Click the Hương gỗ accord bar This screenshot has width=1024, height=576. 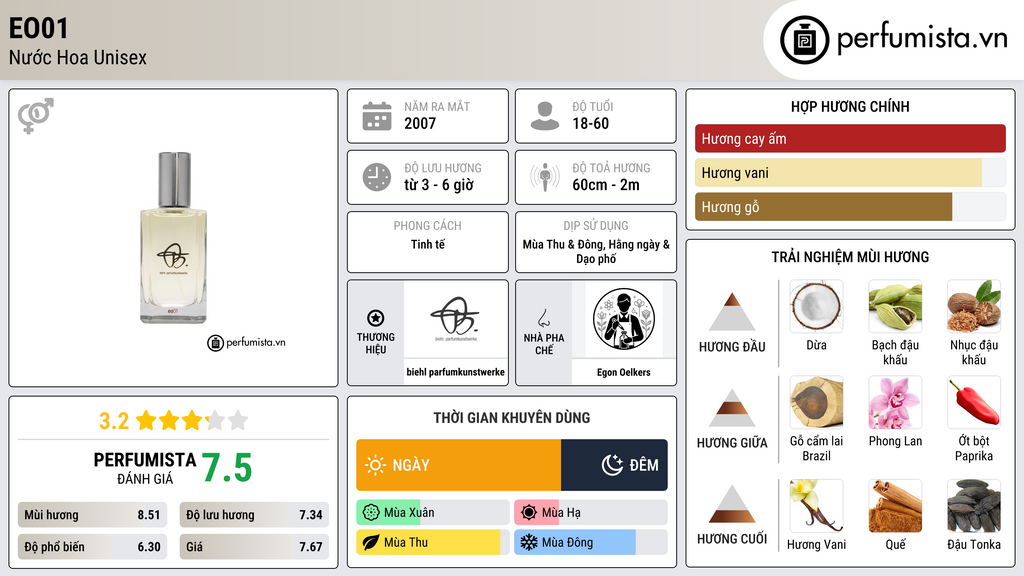pyautogui.click(x=850, y=206)
